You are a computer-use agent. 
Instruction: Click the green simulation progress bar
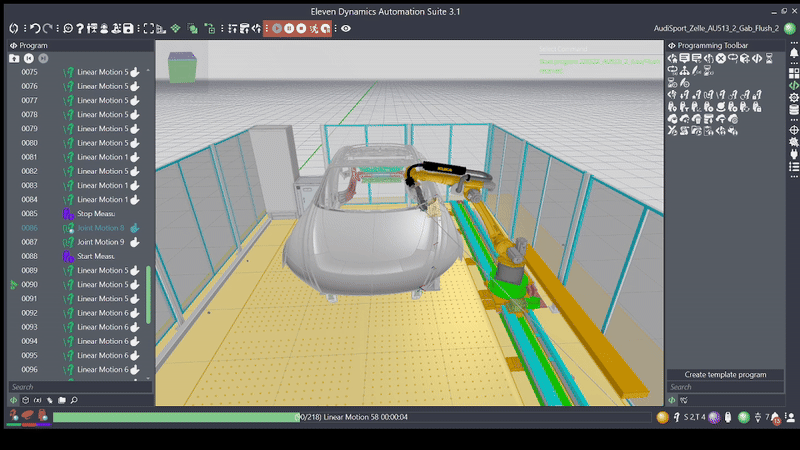pyautogui.click(x=176, y=417)
